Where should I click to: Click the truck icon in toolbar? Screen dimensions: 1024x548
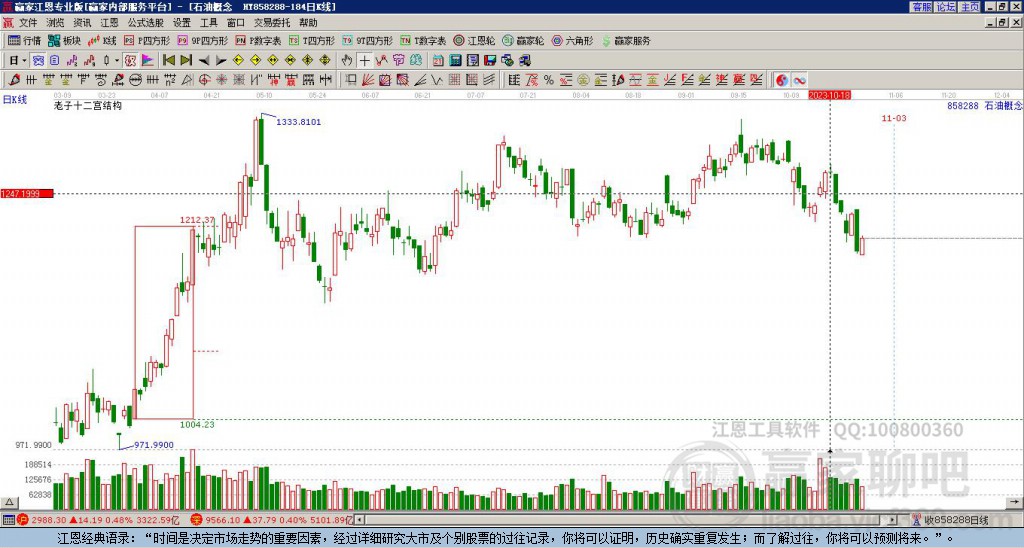524,61
